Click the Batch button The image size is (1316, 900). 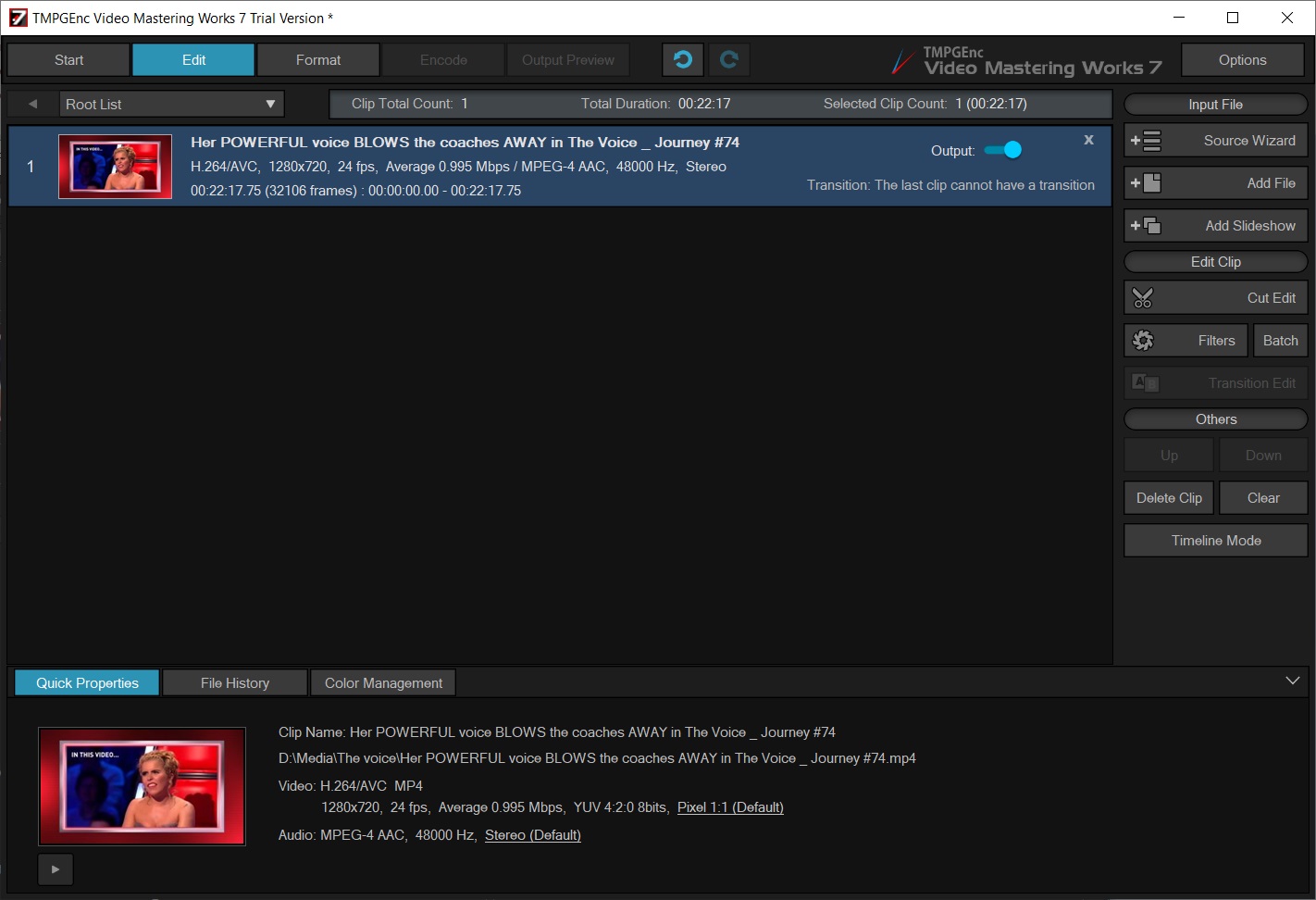[x=1281, y=341]
